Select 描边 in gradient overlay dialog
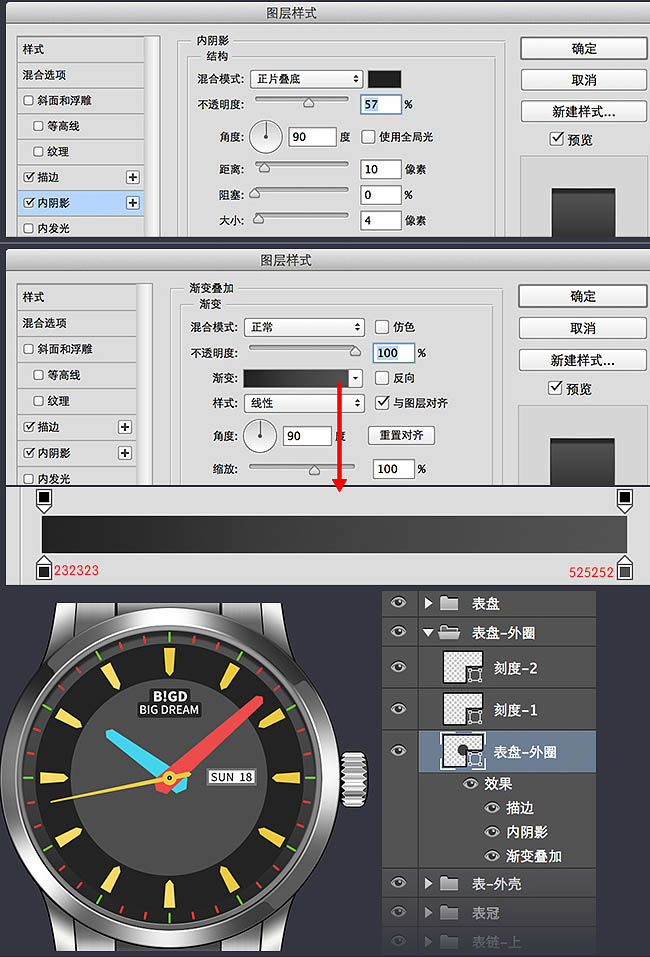 tap(76, 427)
